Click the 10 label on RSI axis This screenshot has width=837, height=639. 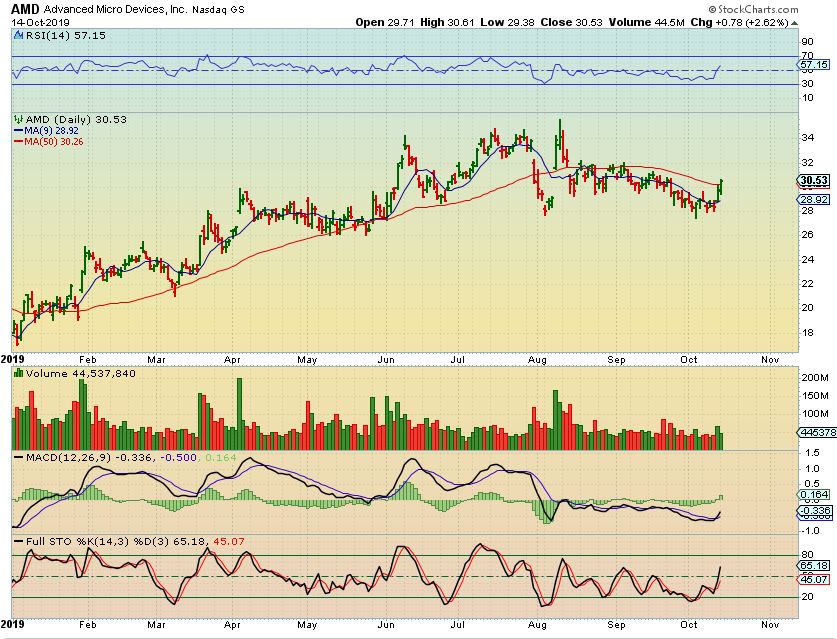(808, 98)
